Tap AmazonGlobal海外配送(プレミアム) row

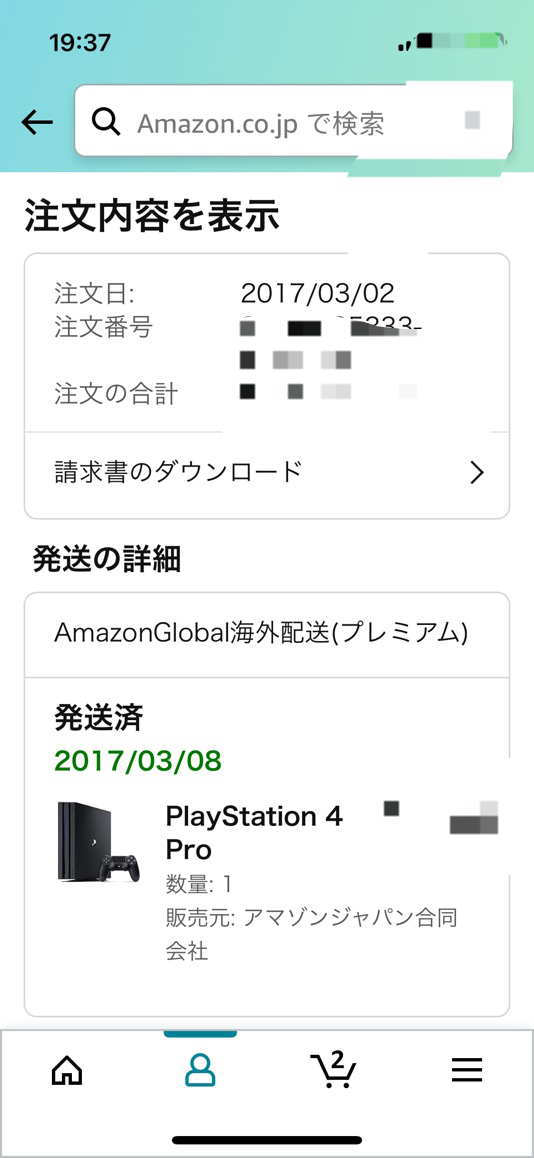pos(267,634)
